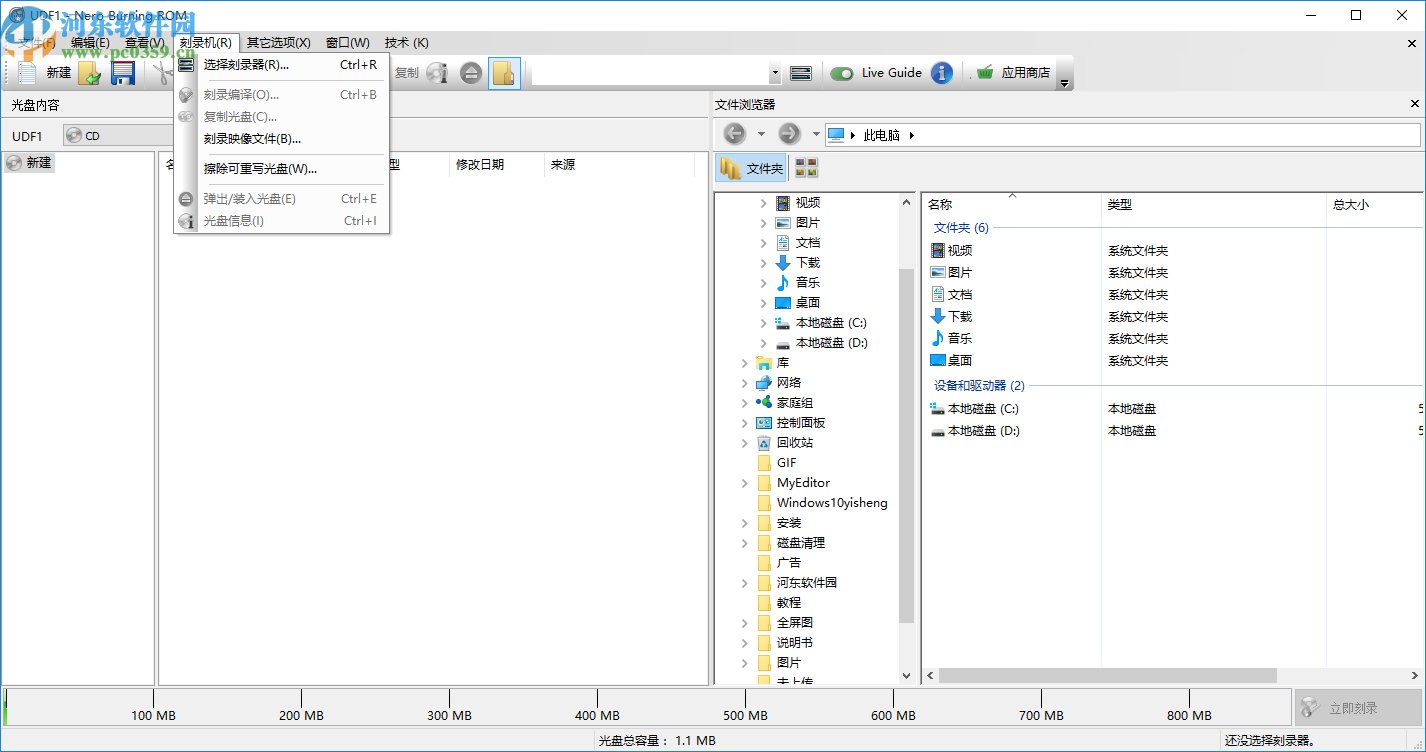Screen dimensions: 1426x752
Task: Open the blue Live Guide info icon
Action: pyautogui.click(x=941, y=72)
